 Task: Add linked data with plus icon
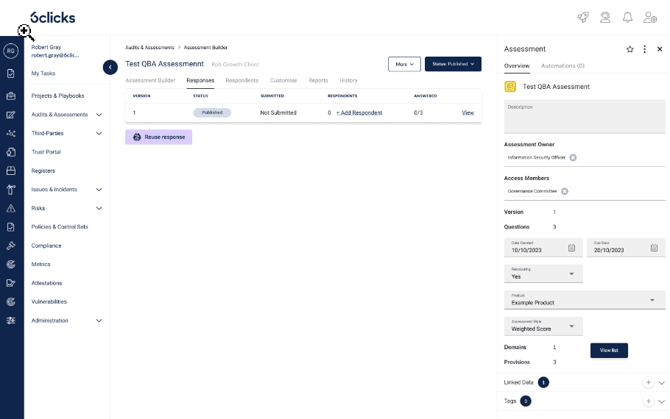[x=648, y=382]
